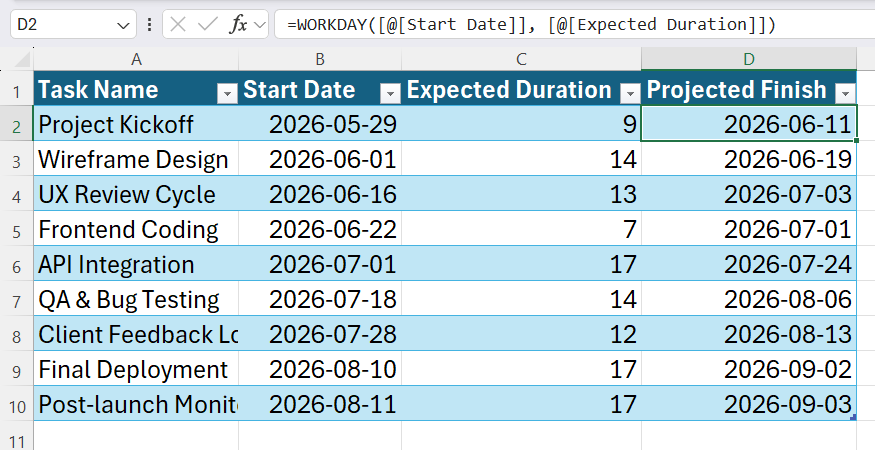Click start date 2026-05-29
This screenshot has width=875, height=450.
(320, 123)
